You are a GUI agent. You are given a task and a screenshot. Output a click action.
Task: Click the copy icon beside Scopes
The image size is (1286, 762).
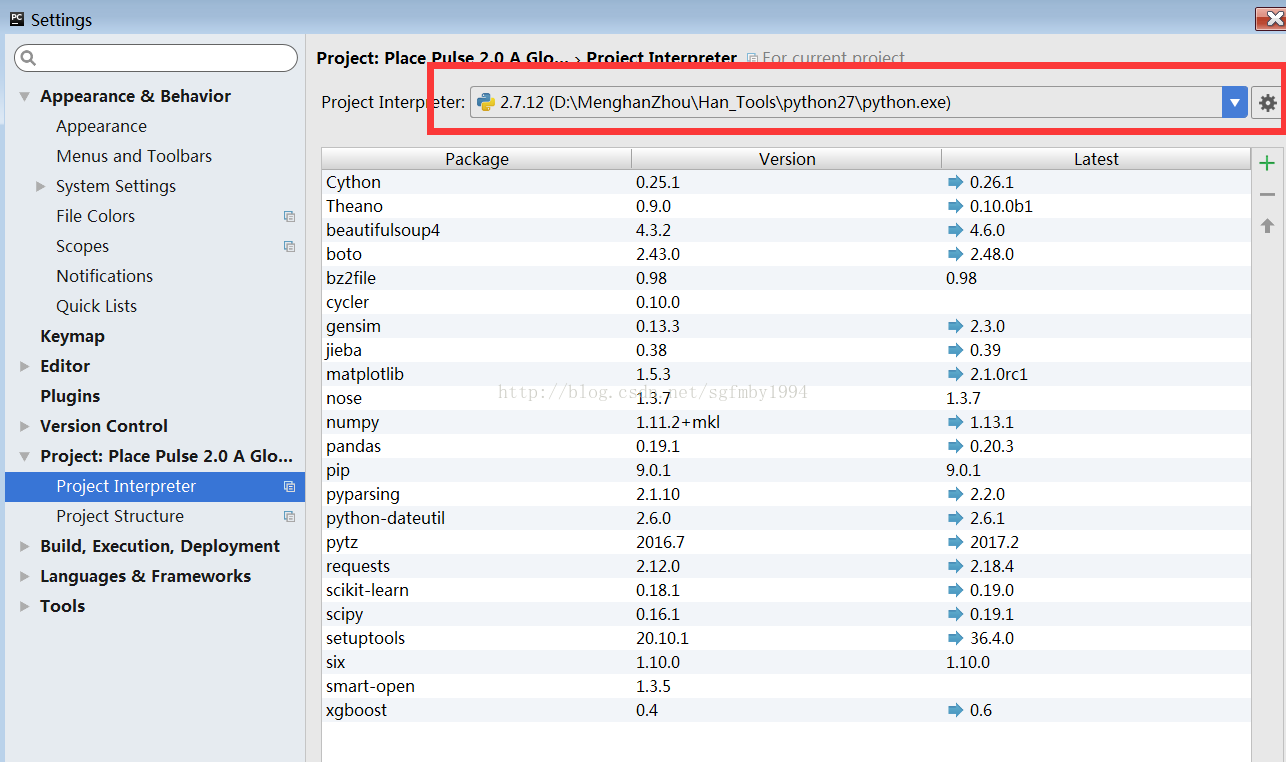[289, 246]
